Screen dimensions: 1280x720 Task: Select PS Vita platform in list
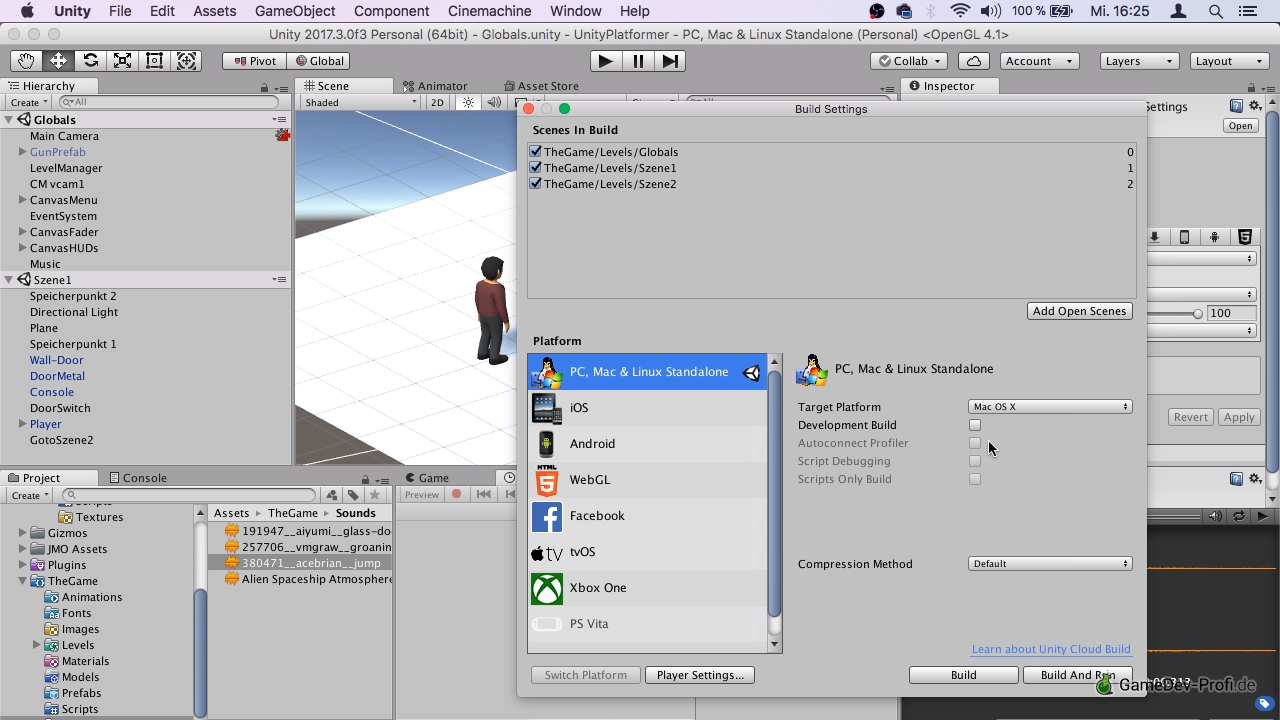coord(647,624)
